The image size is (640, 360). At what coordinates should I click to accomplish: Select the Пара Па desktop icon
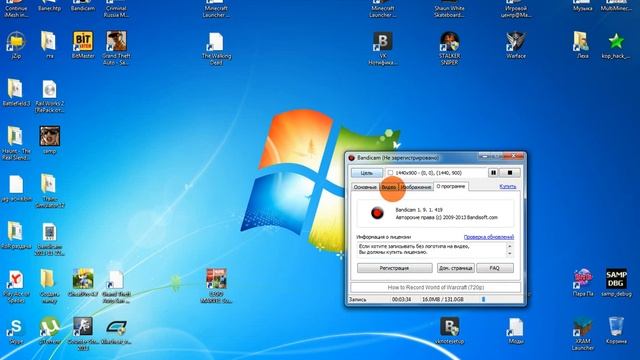(x=582, y=282)
